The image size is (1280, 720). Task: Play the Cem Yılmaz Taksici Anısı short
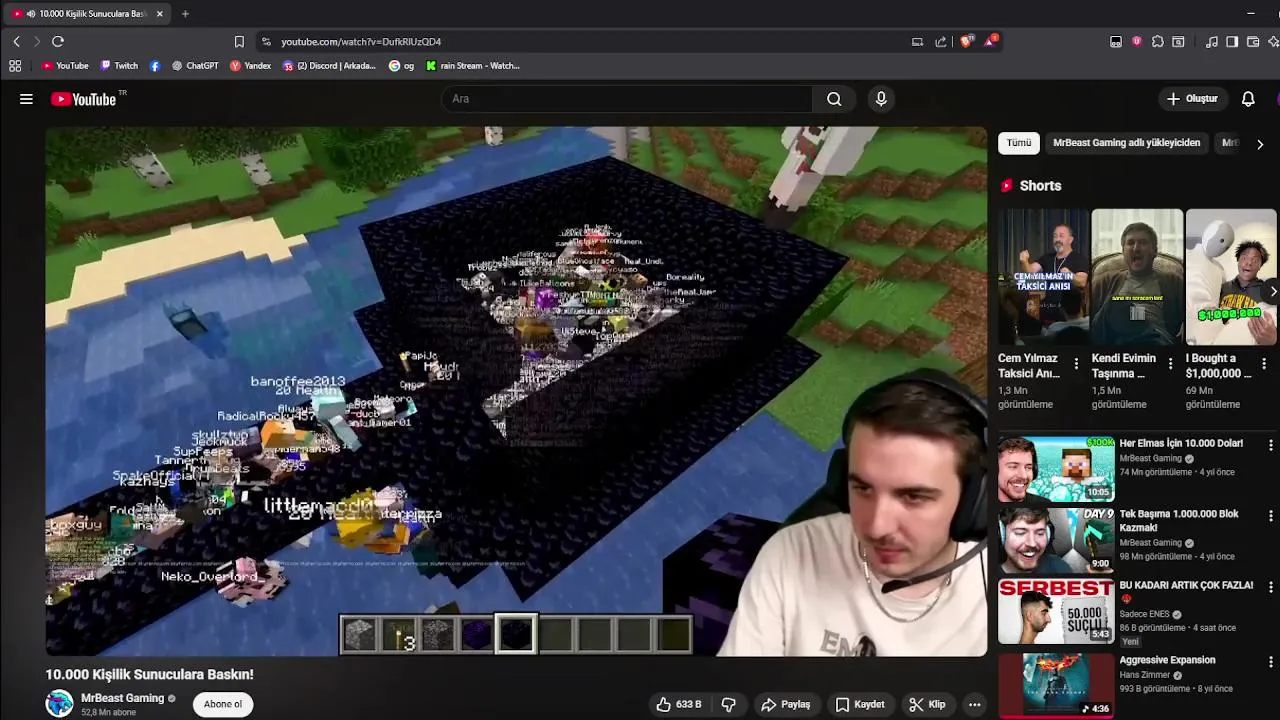tap(1043, 277)
